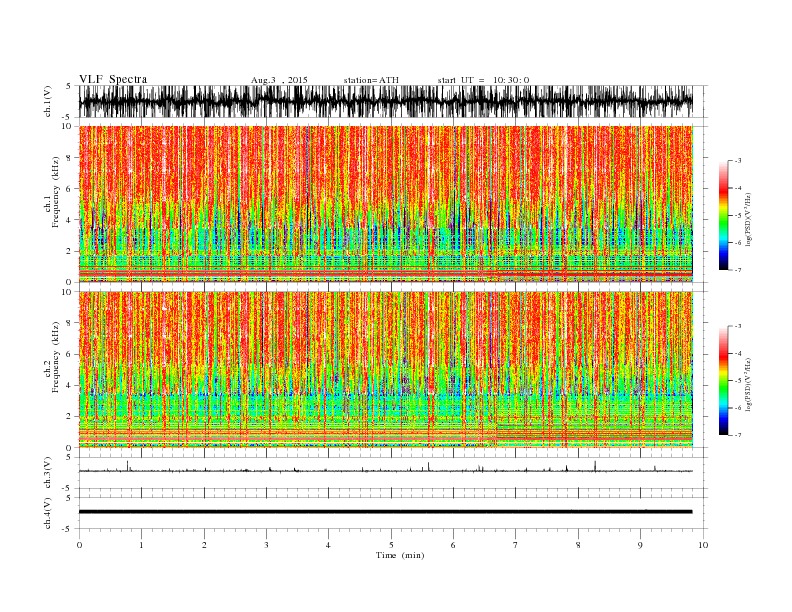Click the time axis tick label "3"
The image size is (792, 612).
[266, 545]
